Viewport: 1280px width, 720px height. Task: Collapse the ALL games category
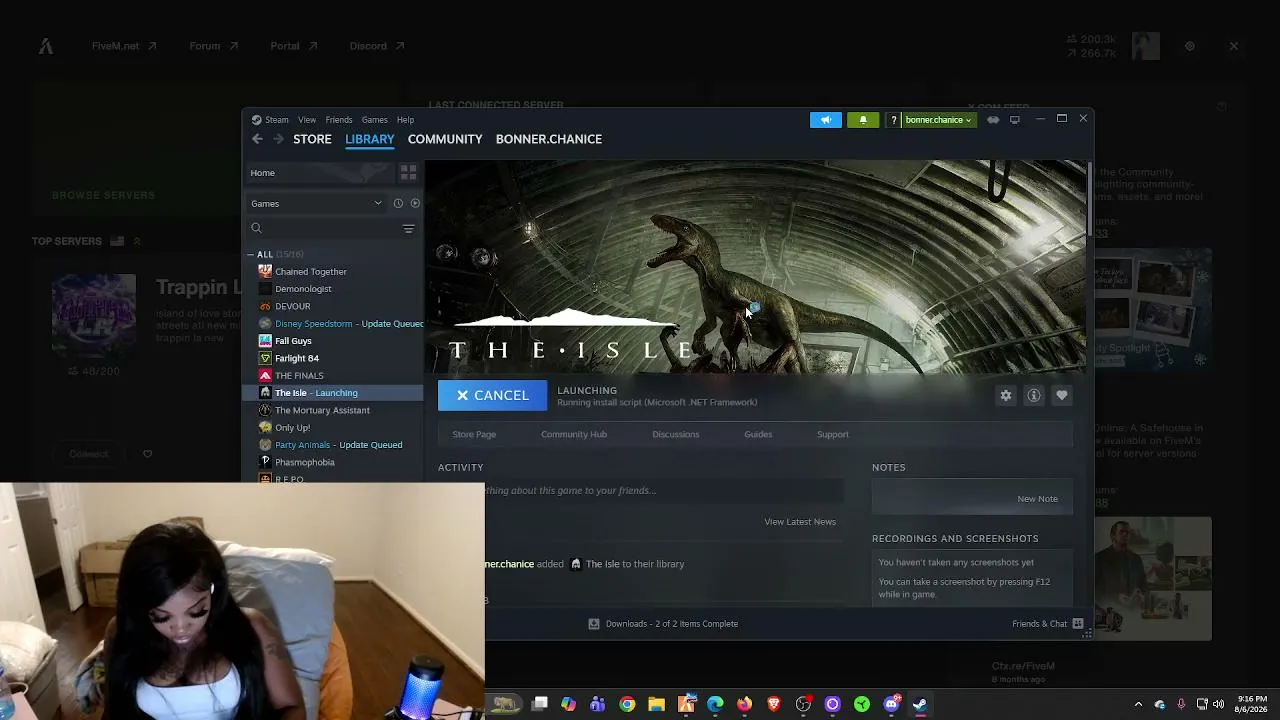[x=251, y=255]
